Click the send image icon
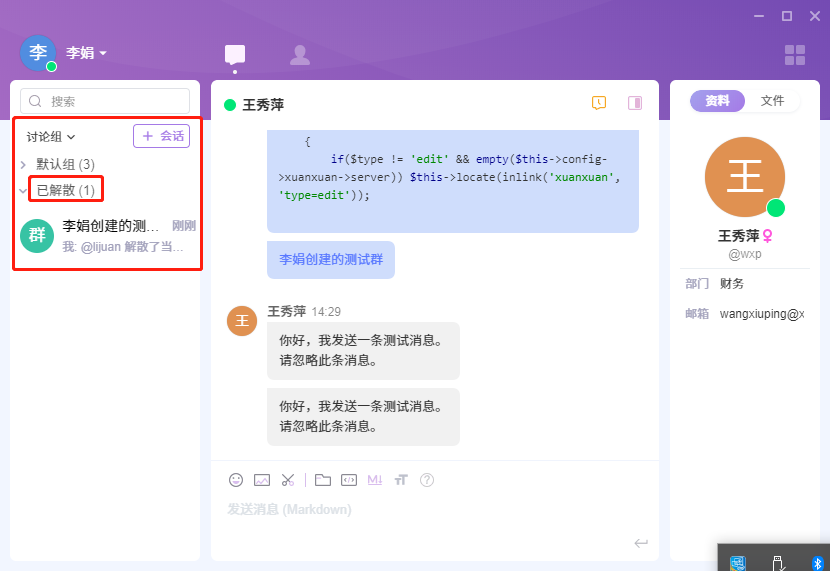The height and width of the screenshot is (571, 830). click(262, 480)
